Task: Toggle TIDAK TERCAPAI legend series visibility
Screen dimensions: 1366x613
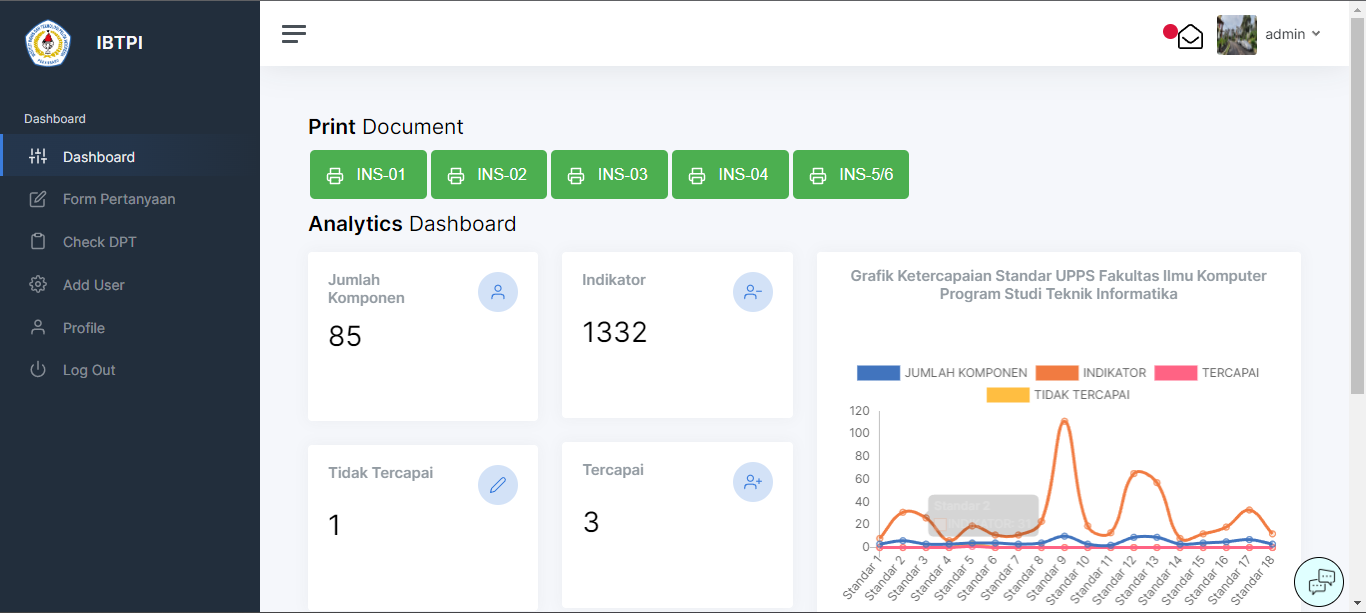Action: tap(1058, 395)
